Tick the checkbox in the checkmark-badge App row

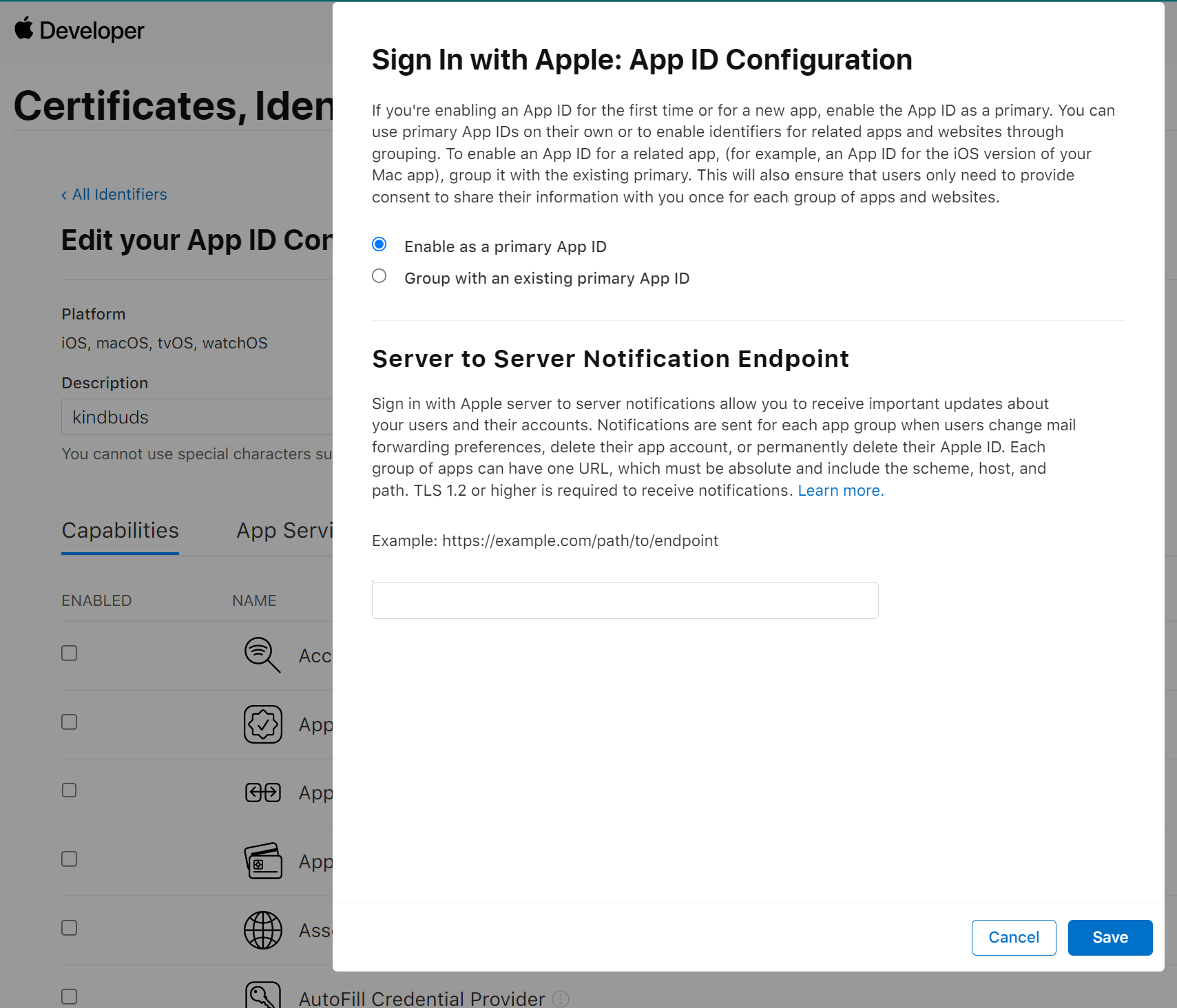pyautogui.click(x=69, y=722)
